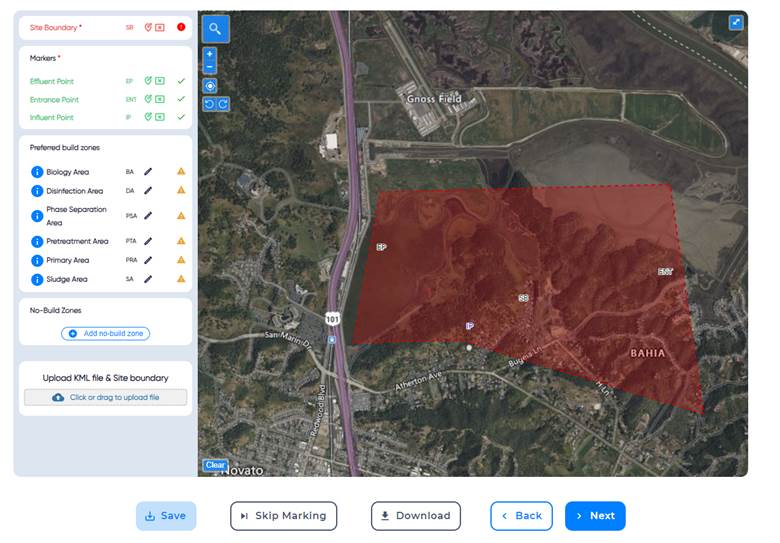
Task: Edit the Pretreatment Area zone with pencil
Action: tap(148, 241)
